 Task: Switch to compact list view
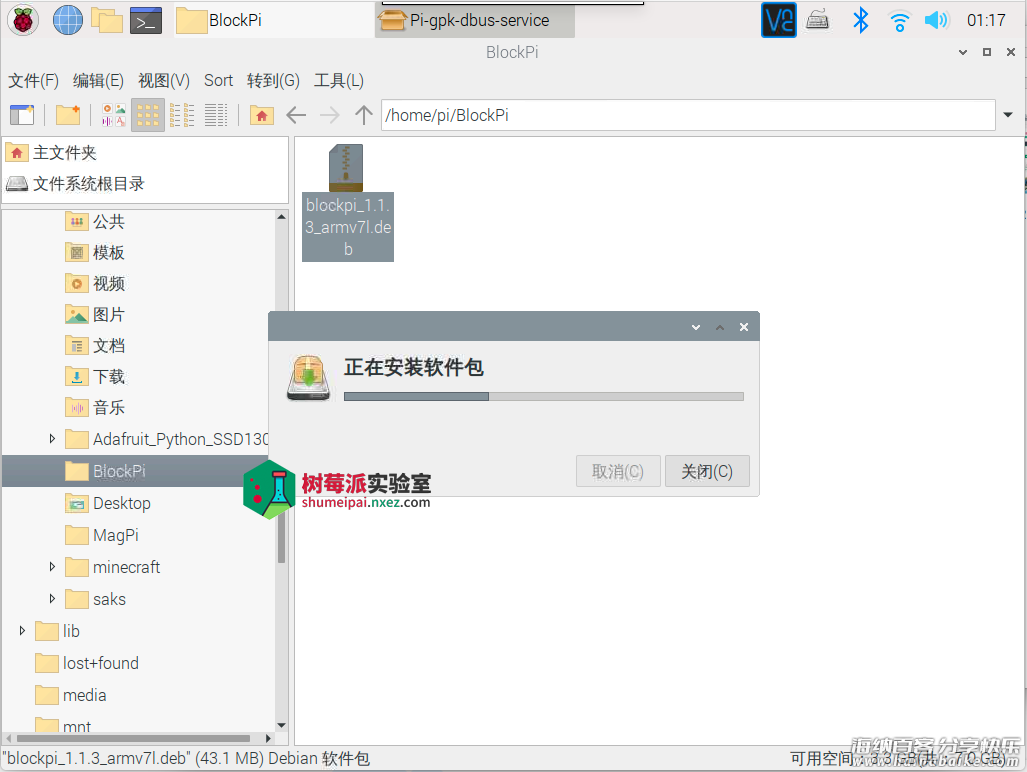pyautogui.click(x=182, y=115)
